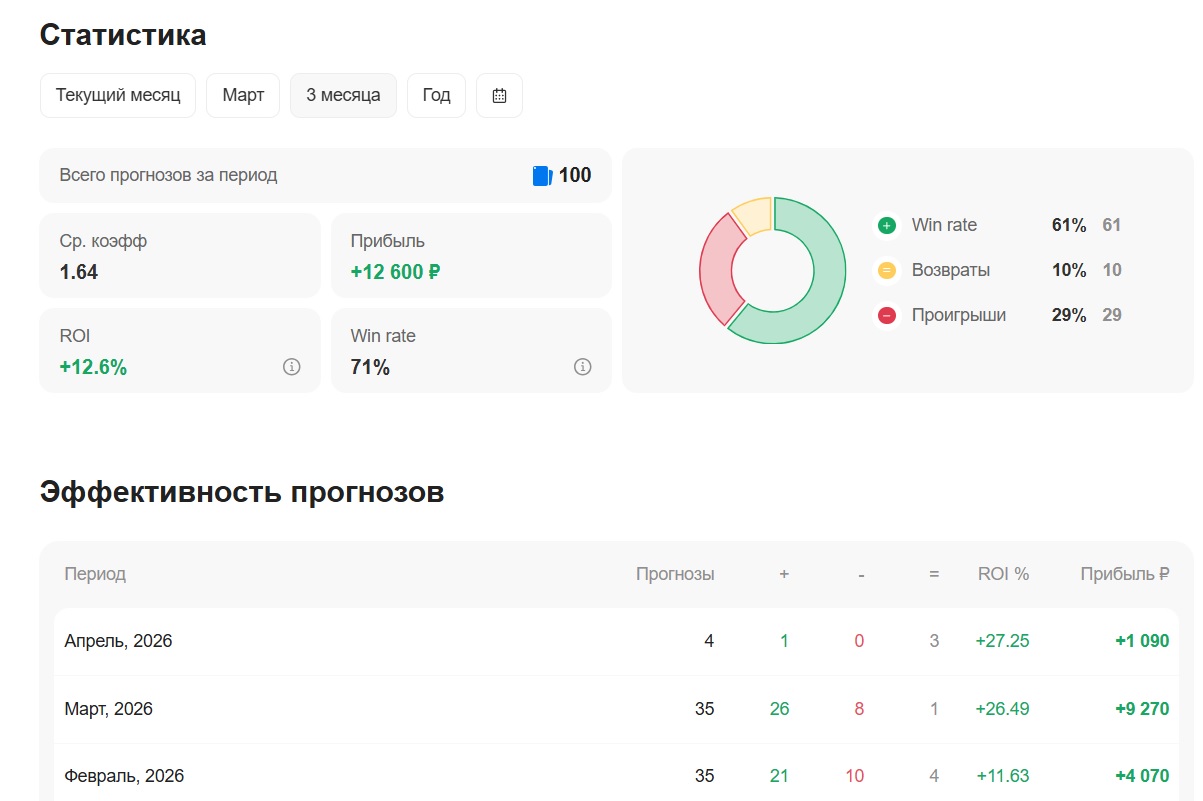Click losses count 10 in Февраль row
This screenshot has height=801, width=1203.
click(x=854, y=776)
